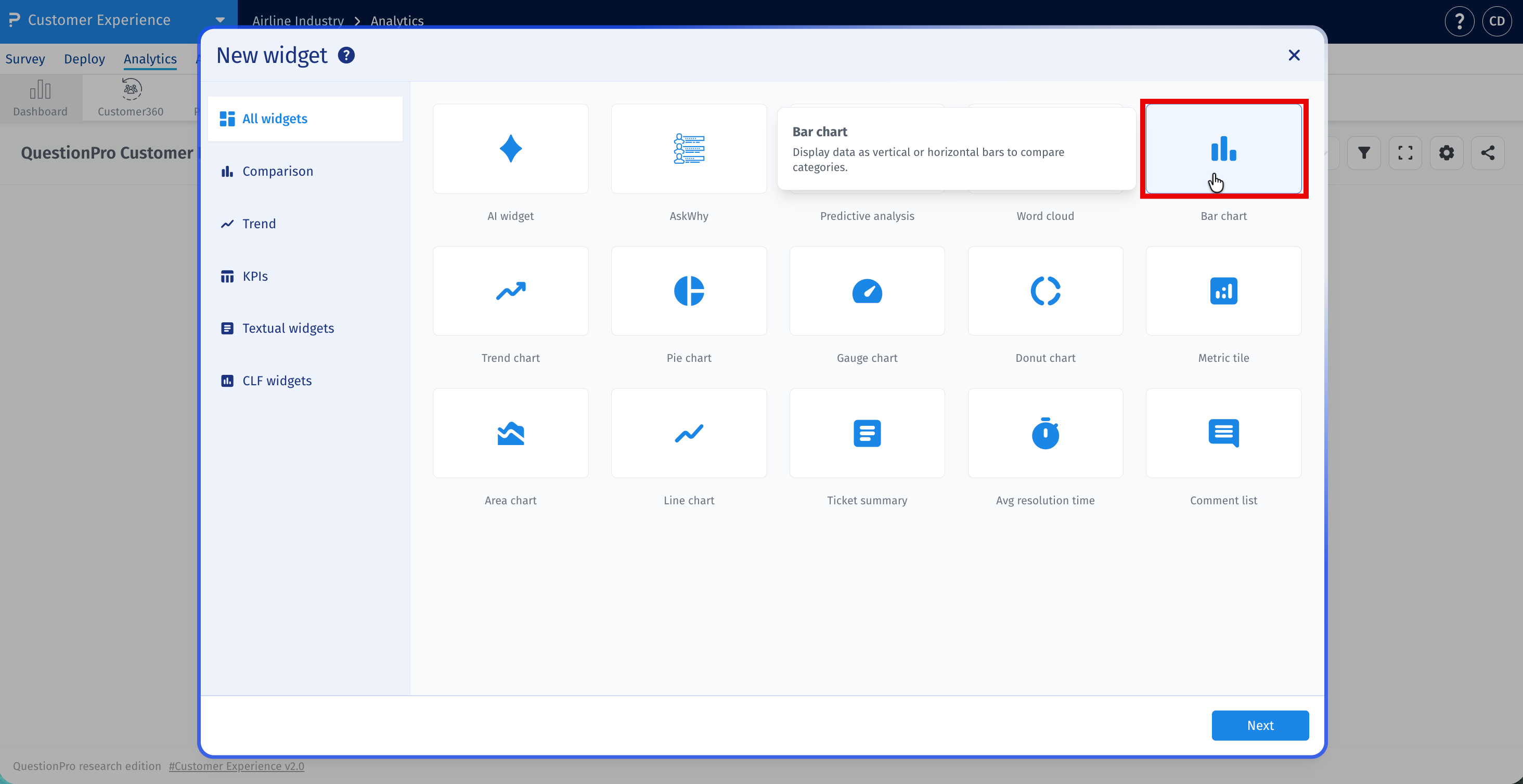Filter by Comparison widgets category
1523x784 pixels.
(305, 172)
